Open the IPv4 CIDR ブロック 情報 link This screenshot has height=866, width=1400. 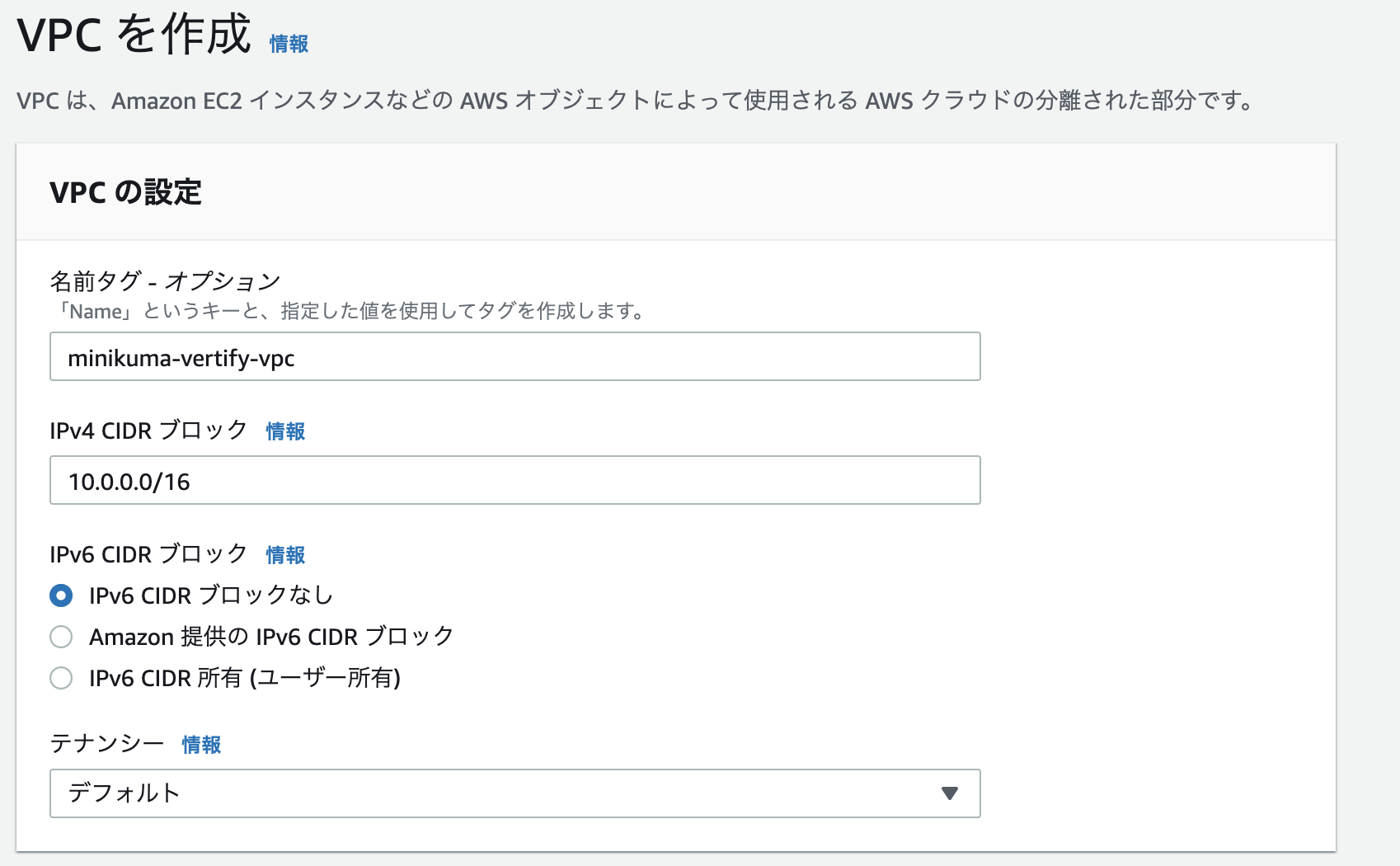284,431
